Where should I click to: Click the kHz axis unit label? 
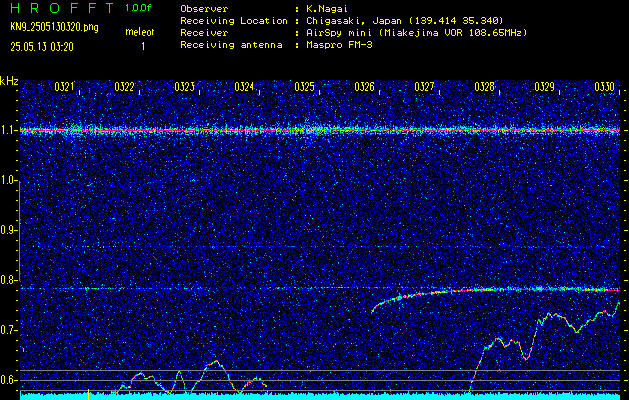tap(9, 81)
